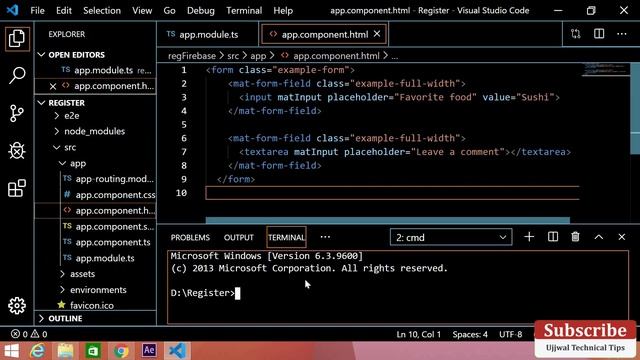The width and height of the screenshot is (640, 360).
Task: Open the View menu
Action: coord(142,11)
